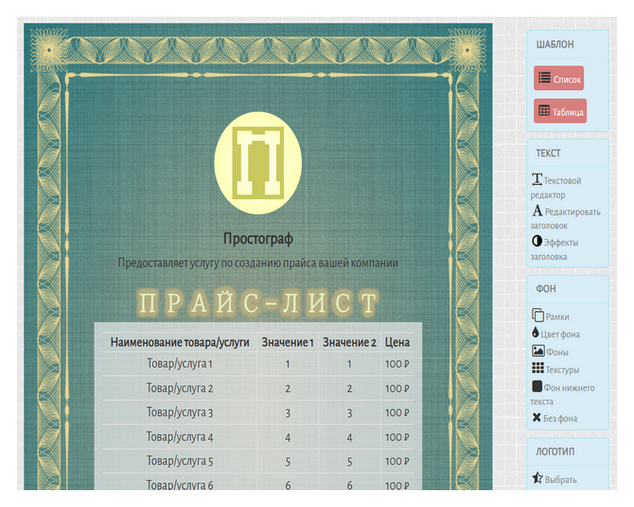
Task: Click the list icon in Список button
Action: click(x=544, y=78)
